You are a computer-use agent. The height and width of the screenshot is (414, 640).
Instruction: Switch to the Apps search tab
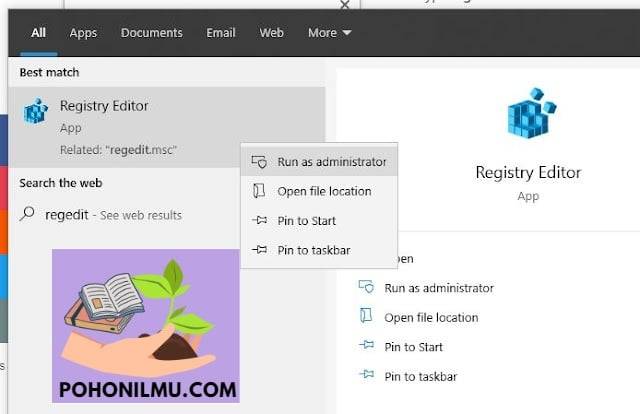coord(83,33)
